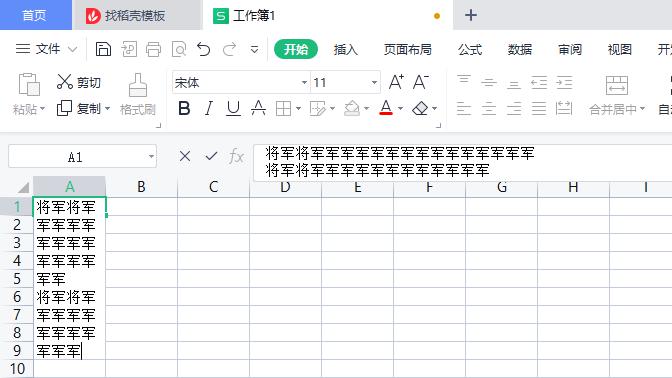Confirm cell entry with checkmark
Image resolution: width=672 pixels, height=378 pixels.
pos(211,156)
